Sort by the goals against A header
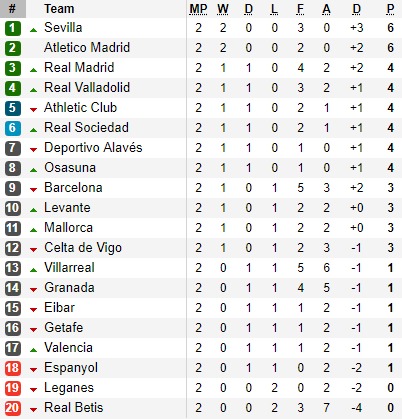This screenshot has height=419, width=402. click(x=326, y=9)
